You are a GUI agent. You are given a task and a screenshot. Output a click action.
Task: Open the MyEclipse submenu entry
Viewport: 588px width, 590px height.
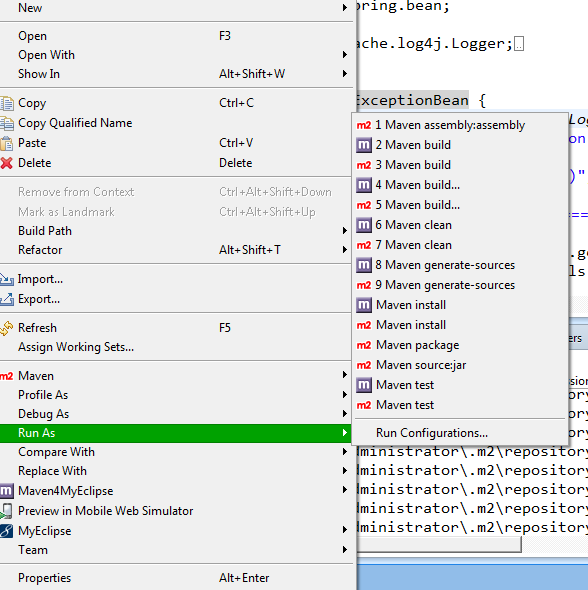pyautogui.click(x=175, y=531)
